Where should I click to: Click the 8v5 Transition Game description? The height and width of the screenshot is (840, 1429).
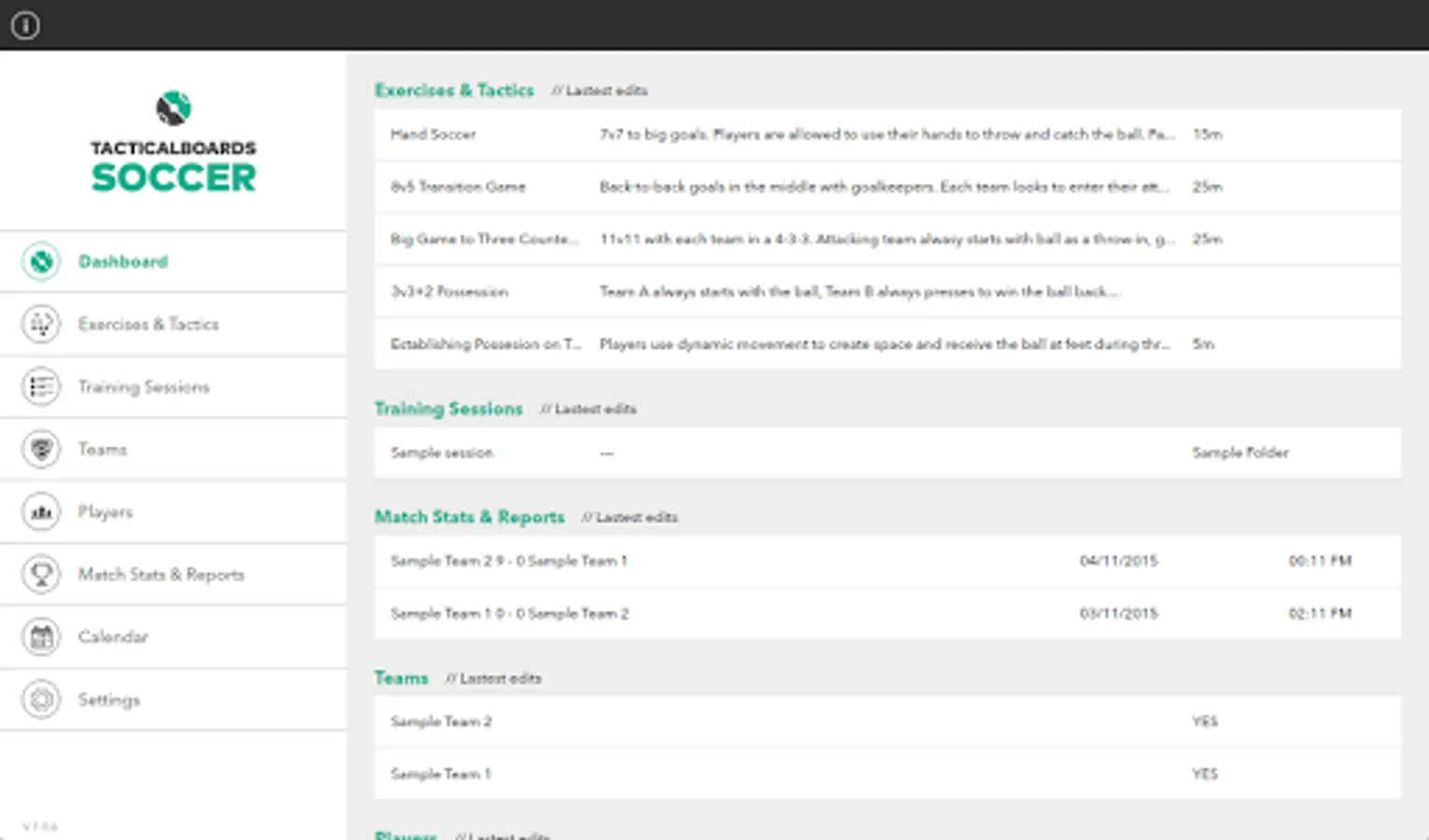tap(884, 187)
